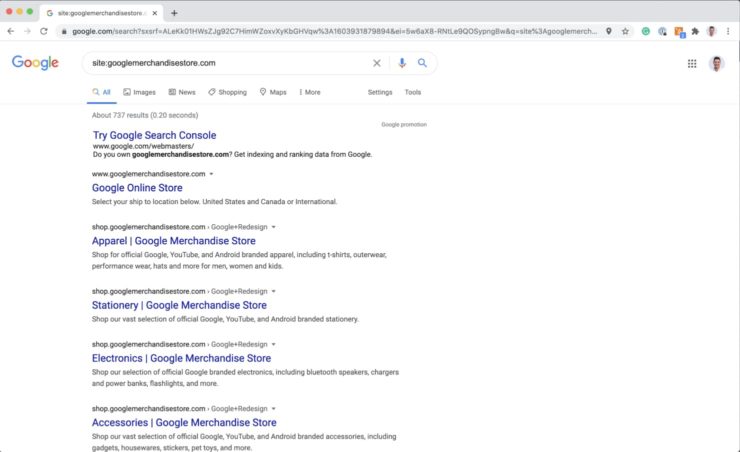Reload the page with the refresh icon
This screenshot has height=452, width=740.
tap(44, 31)
